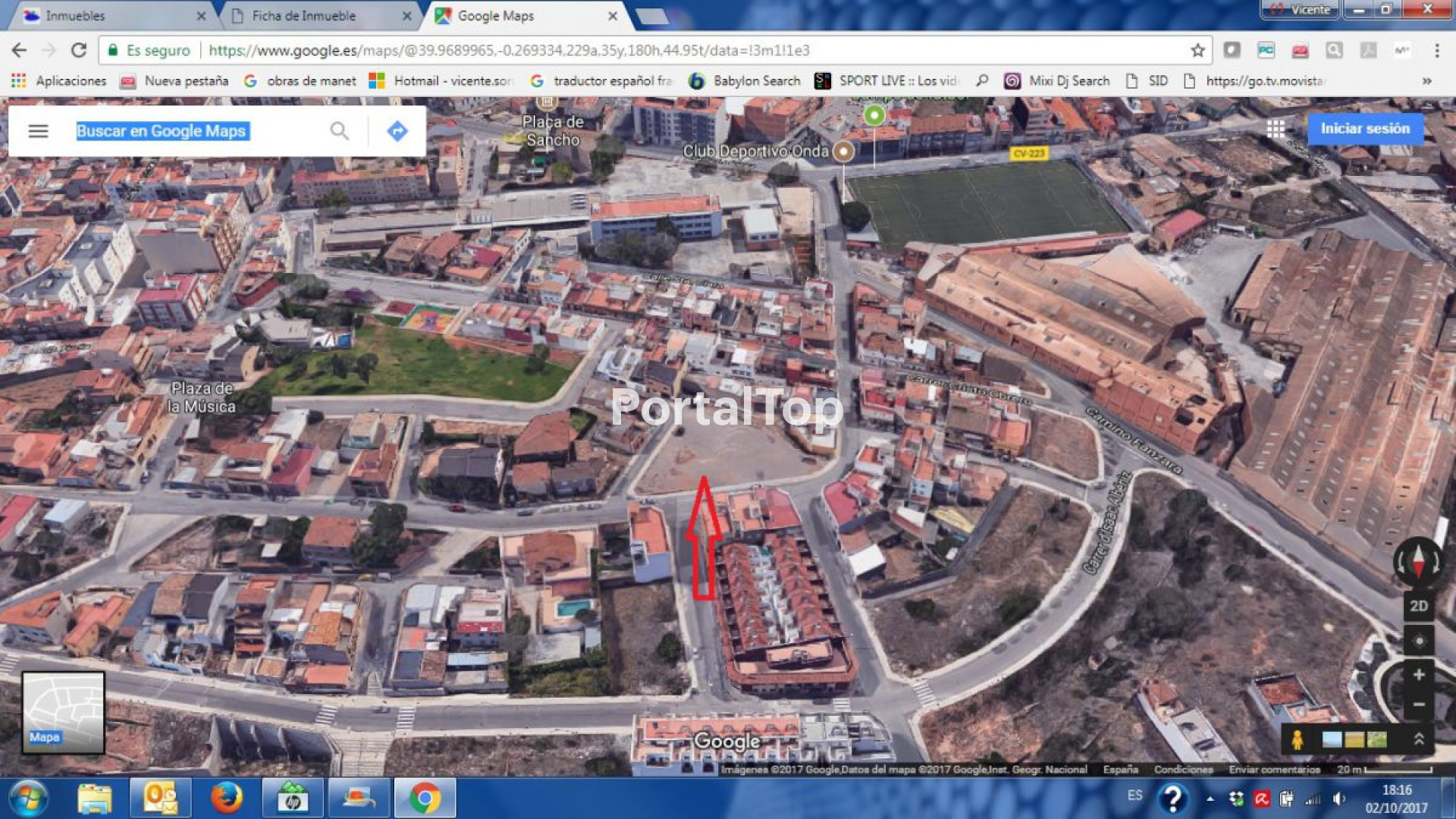Switch the map to 2D view

[x=1418, y=606]
